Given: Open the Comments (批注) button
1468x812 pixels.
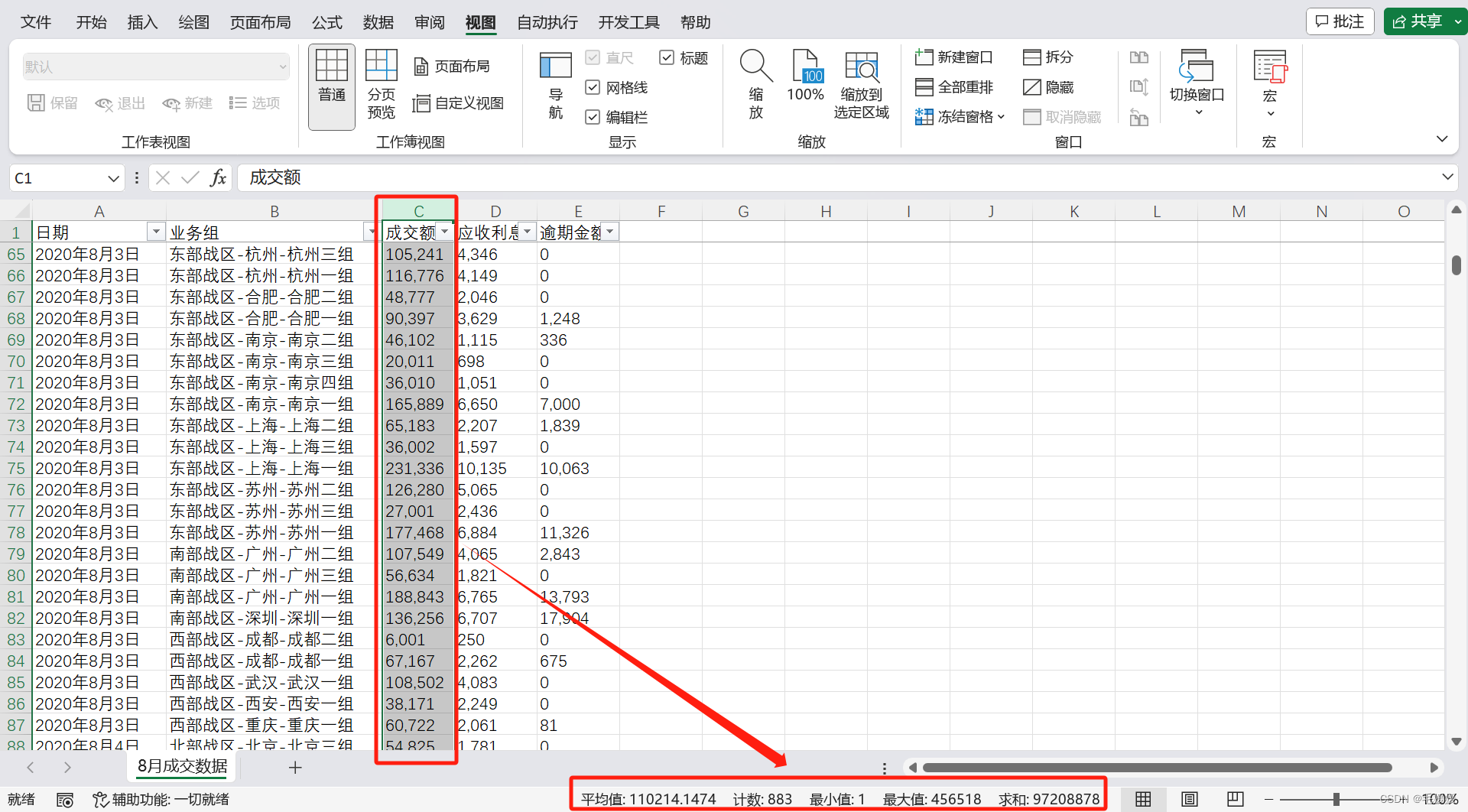Looking at the screenshot, I should (1340, 21).
